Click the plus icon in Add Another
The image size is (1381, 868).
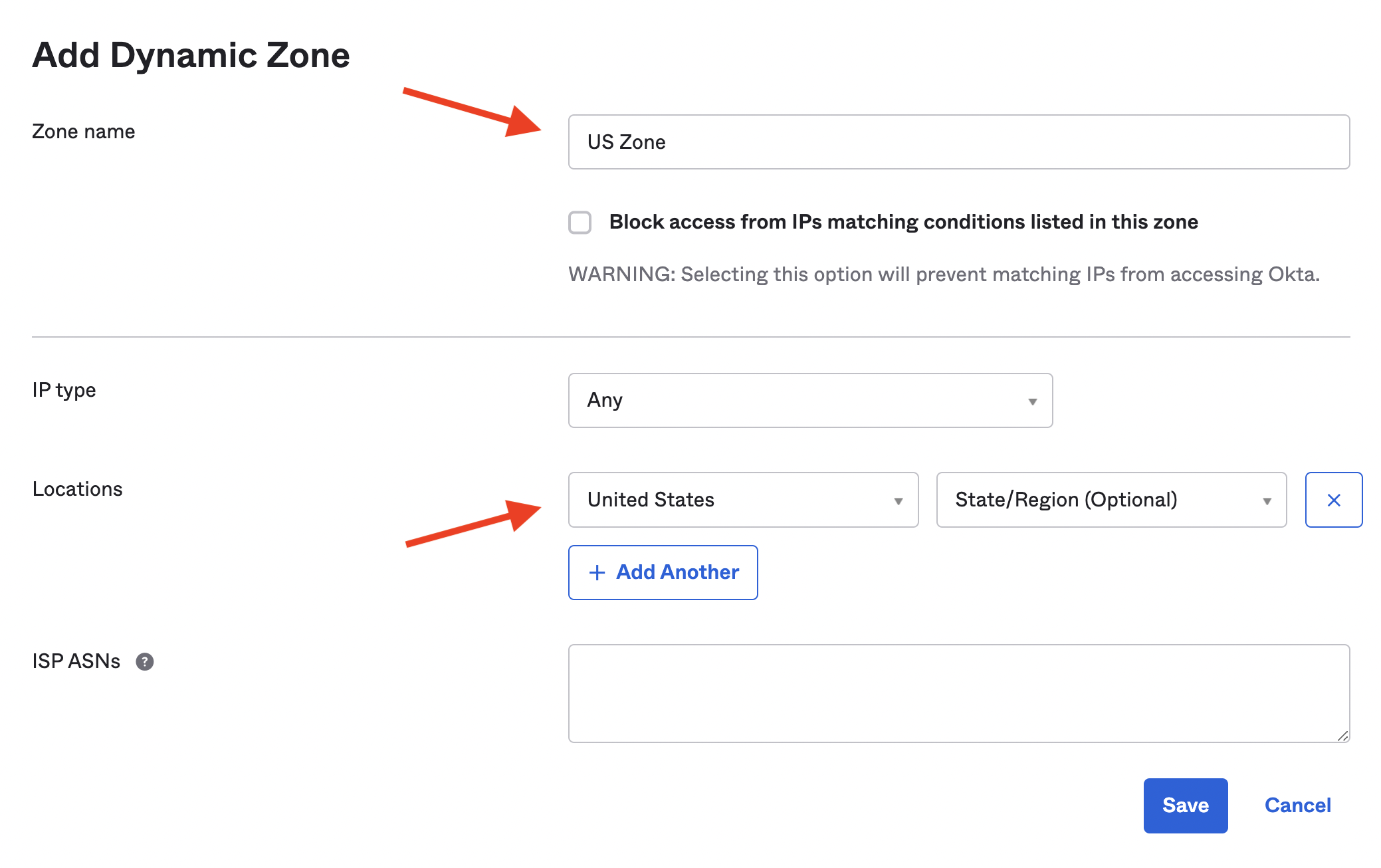(x=597, y=573)
